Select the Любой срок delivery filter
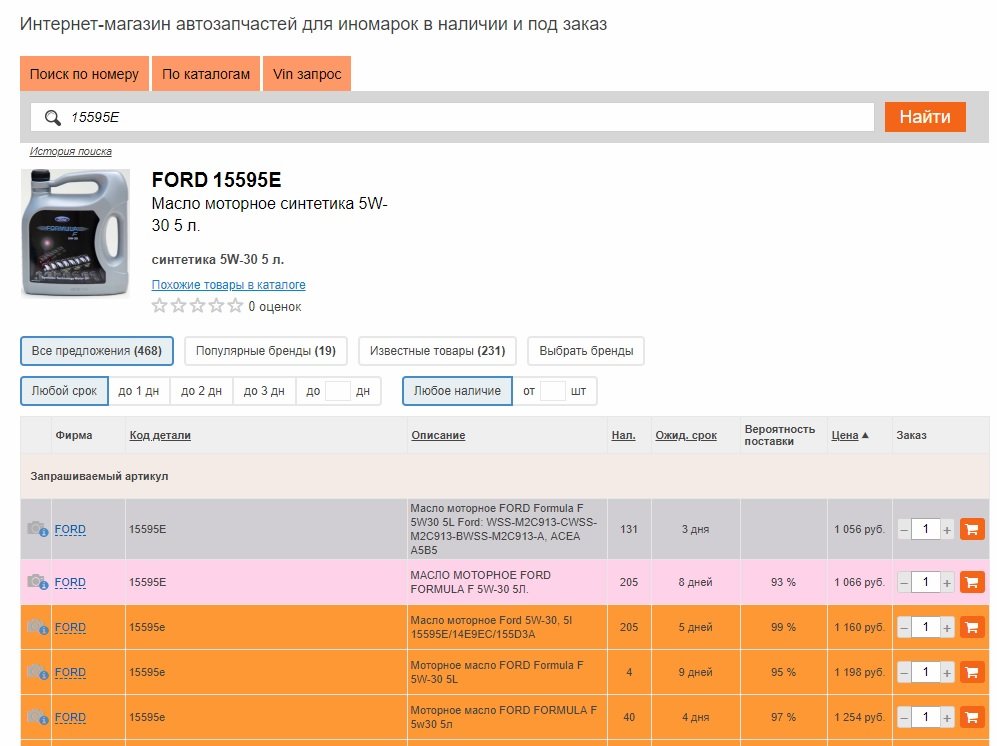 [64, 391]
